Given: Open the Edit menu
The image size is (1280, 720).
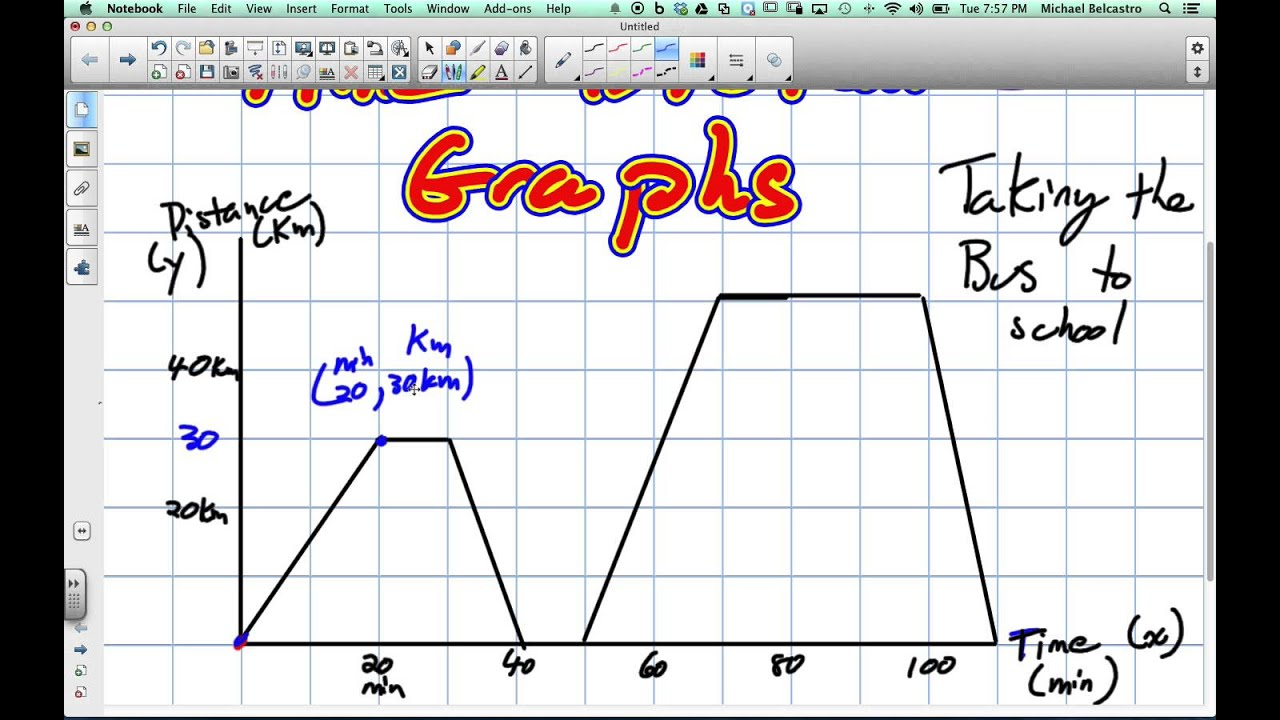Looking at the screenshot, I should pyautogui.click(x=221, y=9).
